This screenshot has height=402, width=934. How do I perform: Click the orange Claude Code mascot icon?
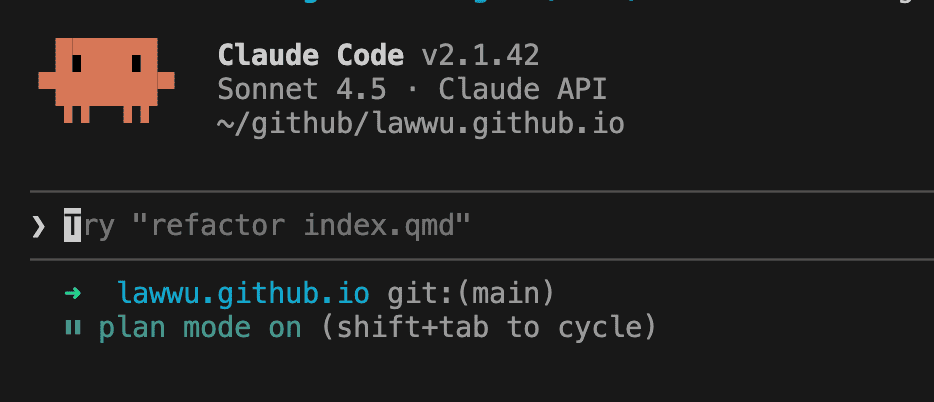107,80
